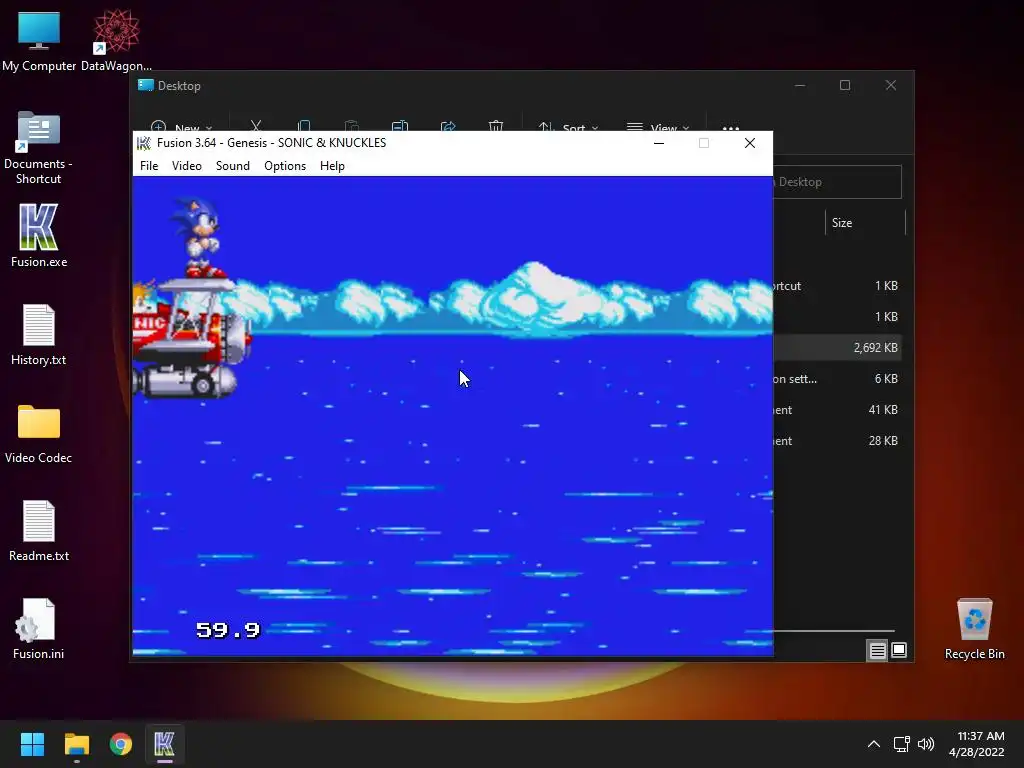Select the 6 KB file row
The width and height of the screenshot is (1024, 768).
(x=837, y=379)
